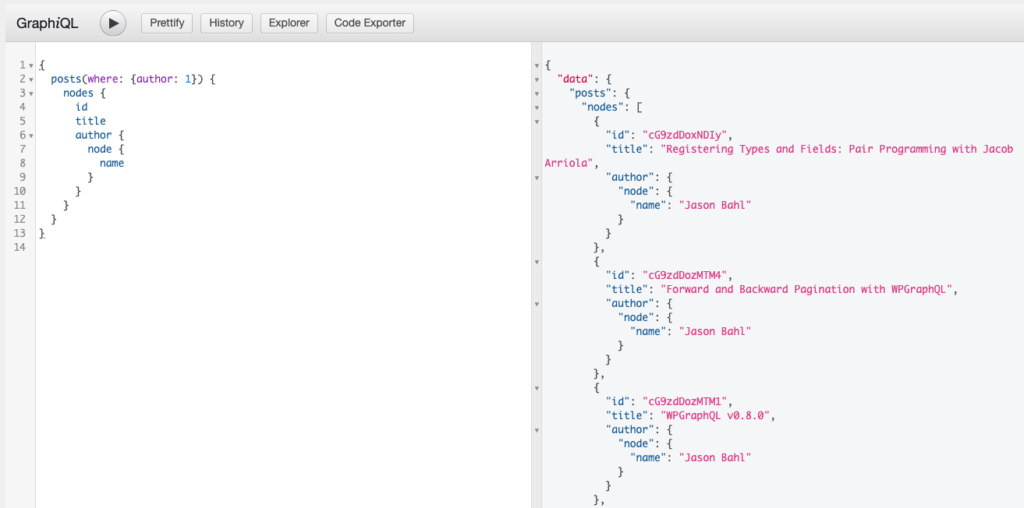Toggle the Explorer panel
Screen dimensions: 1024x508
(x=289, y=23)
